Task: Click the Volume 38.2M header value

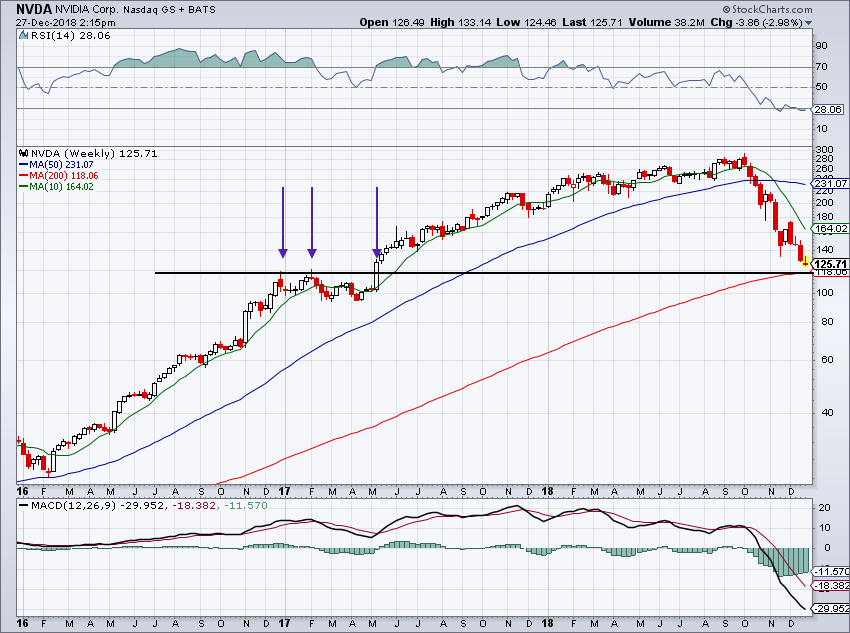Action: 667,23
